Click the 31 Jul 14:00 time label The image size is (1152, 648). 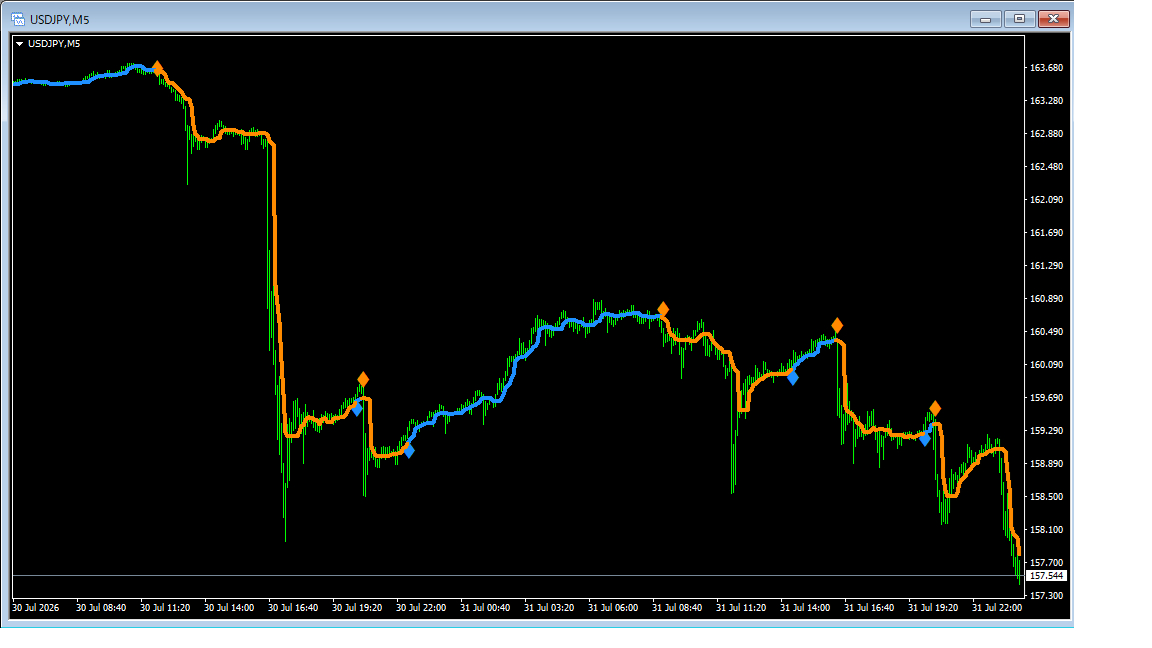tap(804, 608)
